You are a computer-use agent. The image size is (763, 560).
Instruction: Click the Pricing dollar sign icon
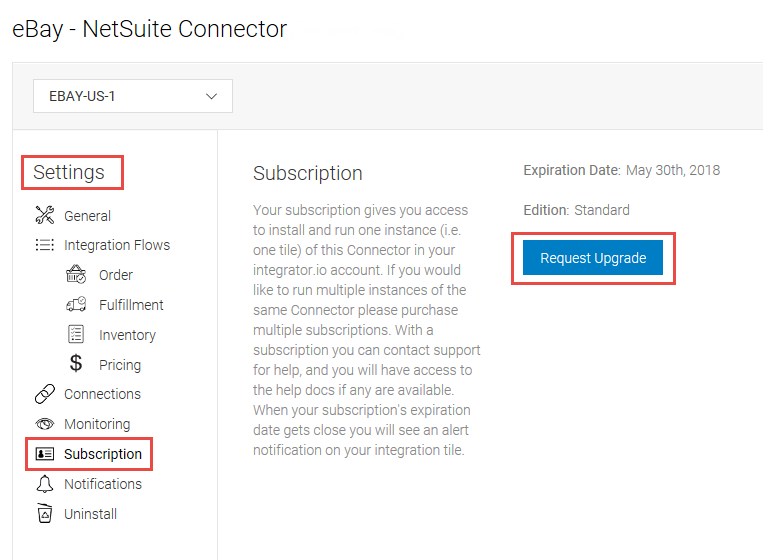(76, 363)
